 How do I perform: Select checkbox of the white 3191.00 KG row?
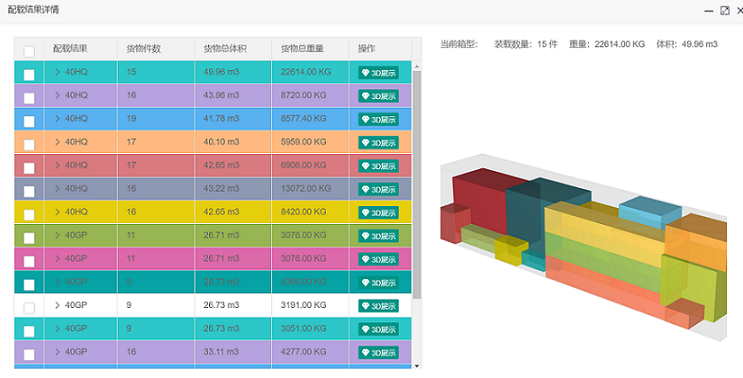(x=29, y=308)
